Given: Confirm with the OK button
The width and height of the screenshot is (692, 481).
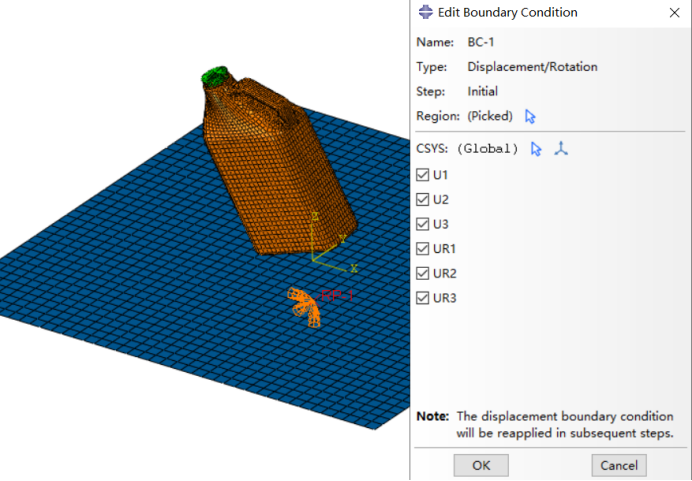Looking at the screenshot, I should click(x=481, y=466).
